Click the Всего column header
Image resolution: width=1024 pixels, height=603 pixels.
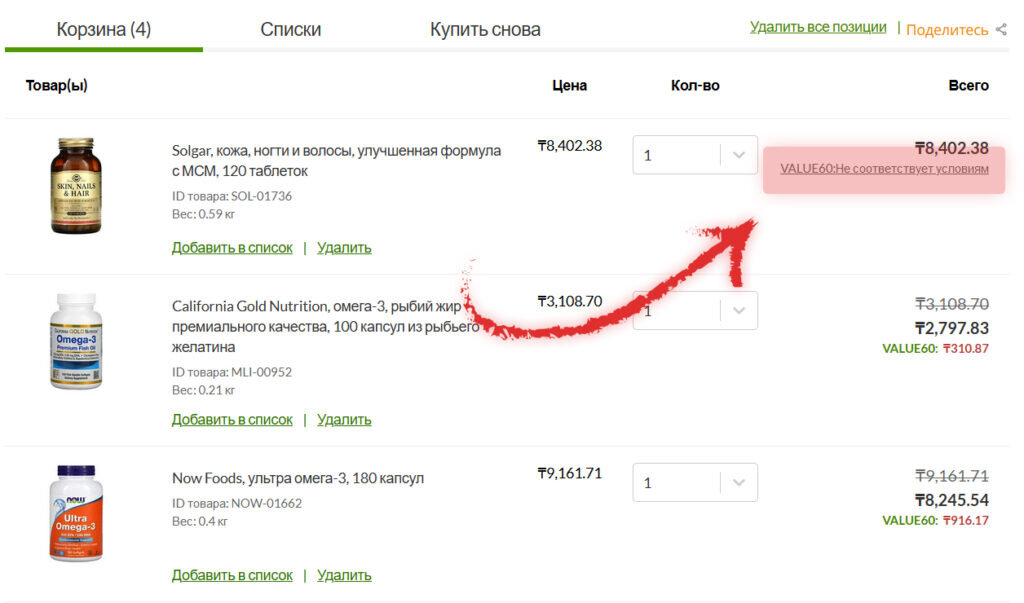[968, 86]
